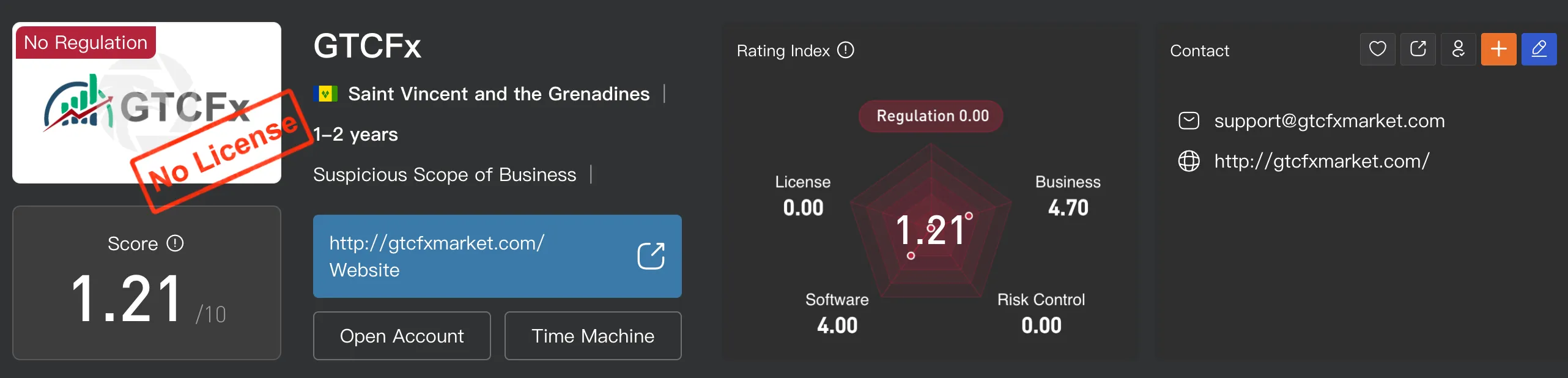
Task: Click the share icon in Contact header
Action: [1418, 49]
